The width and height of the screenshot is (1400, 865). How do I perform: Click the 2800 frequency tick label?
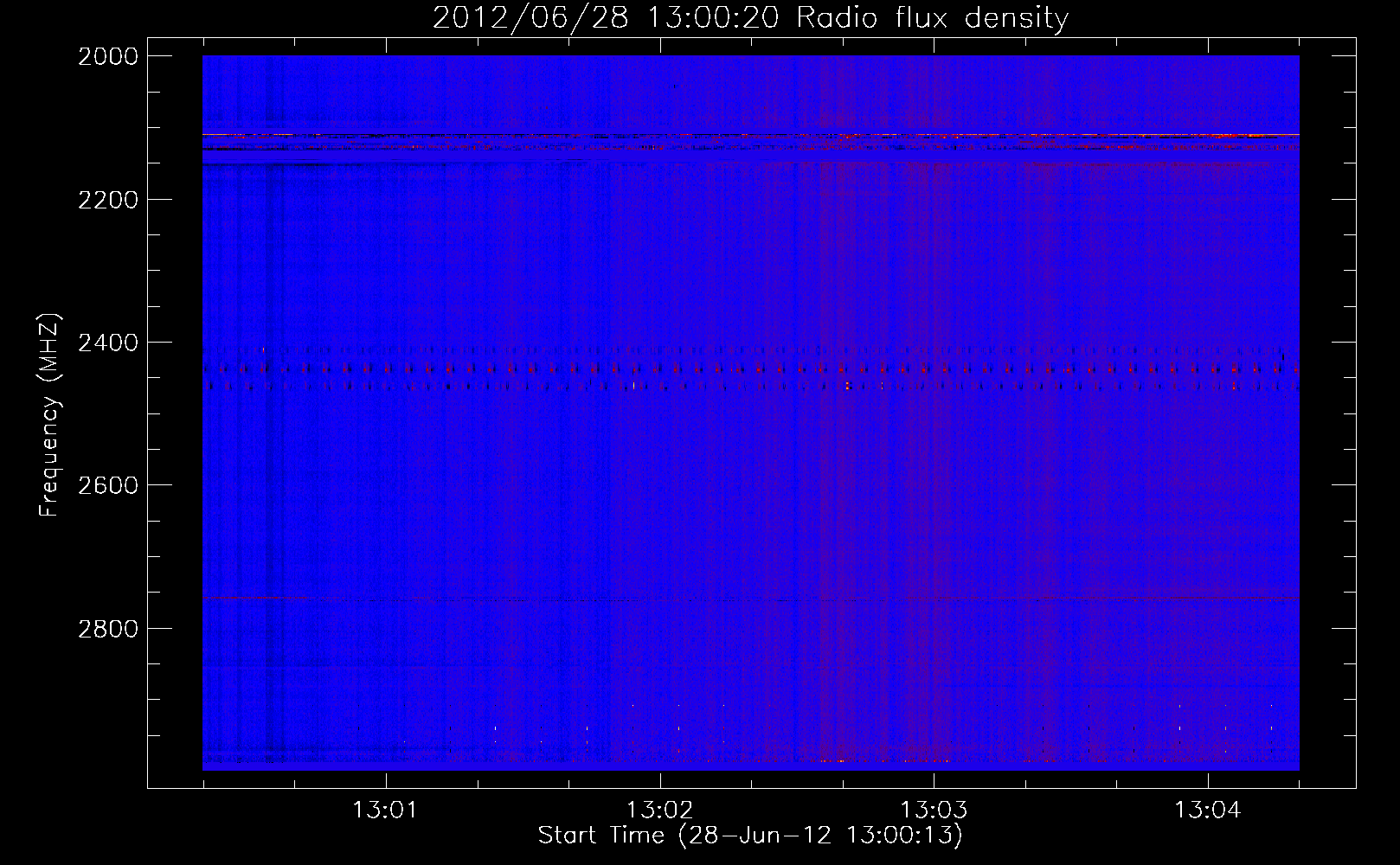(108, 628)
